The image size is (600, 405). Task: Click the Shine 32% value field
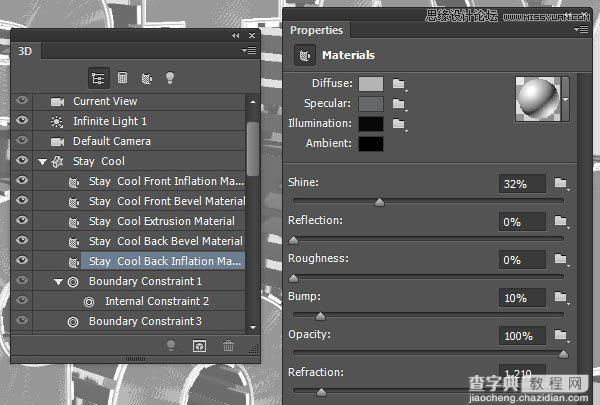tap(522, 184)
